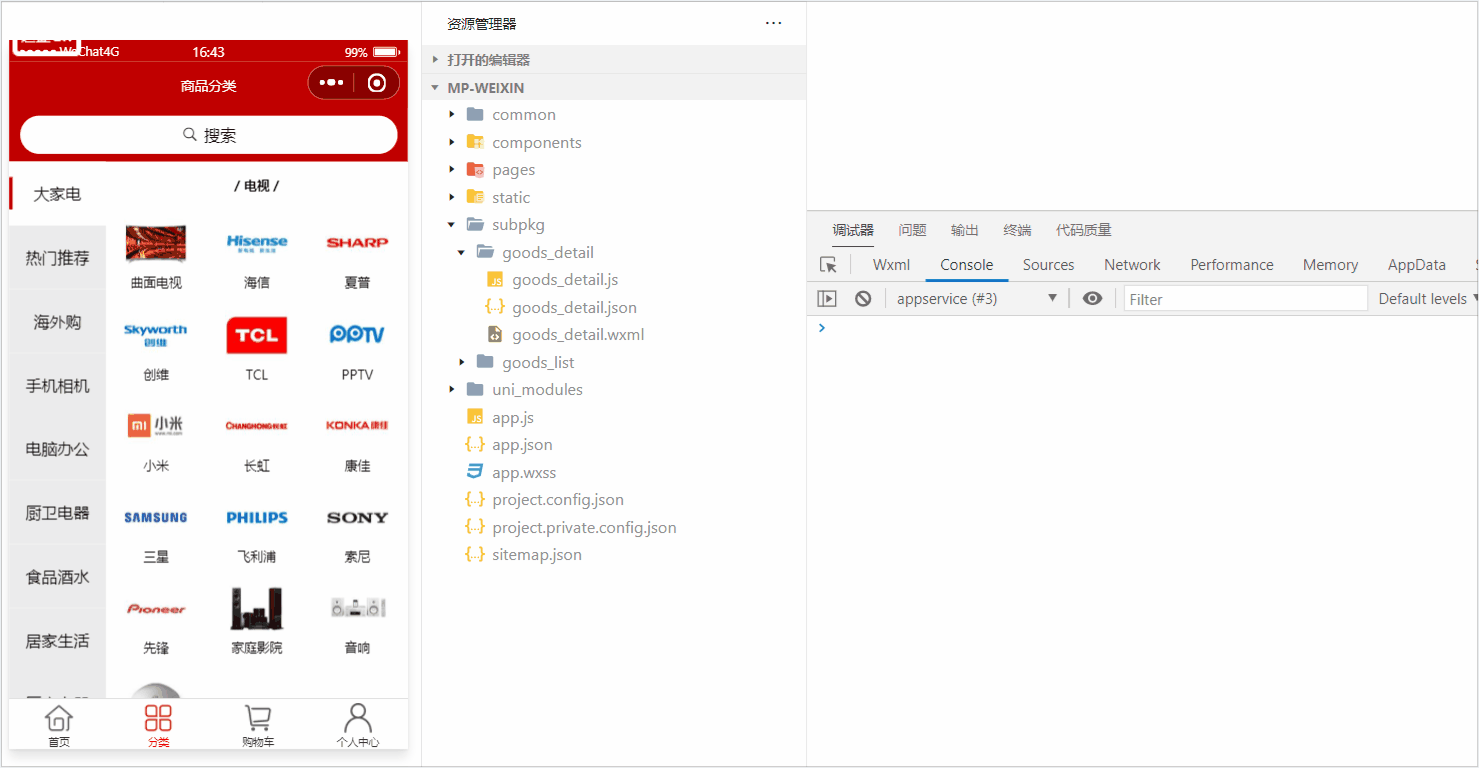Select the 海外购 category
This screenshot has width=1479, height=768.
[x=57, y=322]
